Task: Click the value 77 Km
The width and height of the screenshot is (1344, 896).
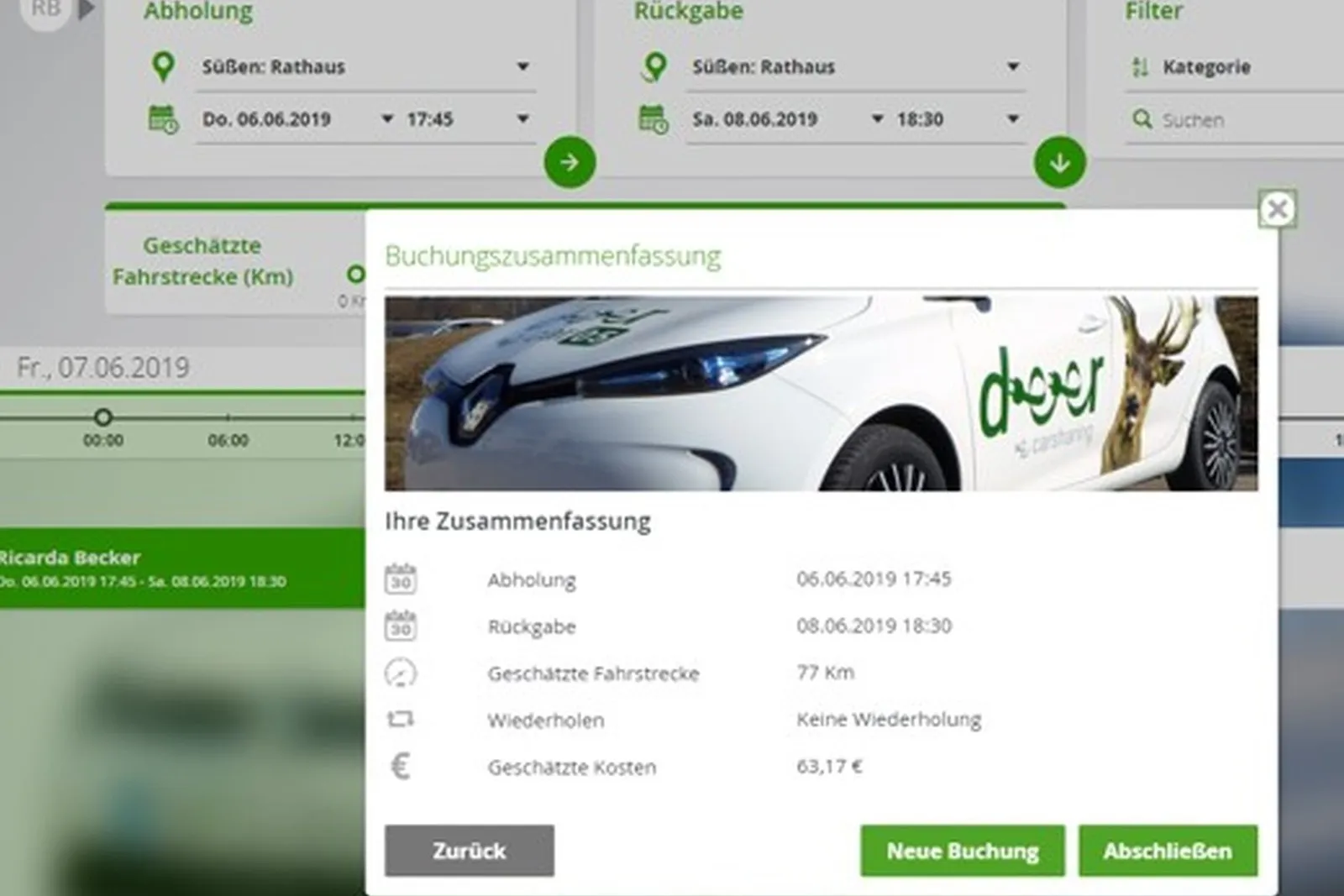Action: (825, 672)
